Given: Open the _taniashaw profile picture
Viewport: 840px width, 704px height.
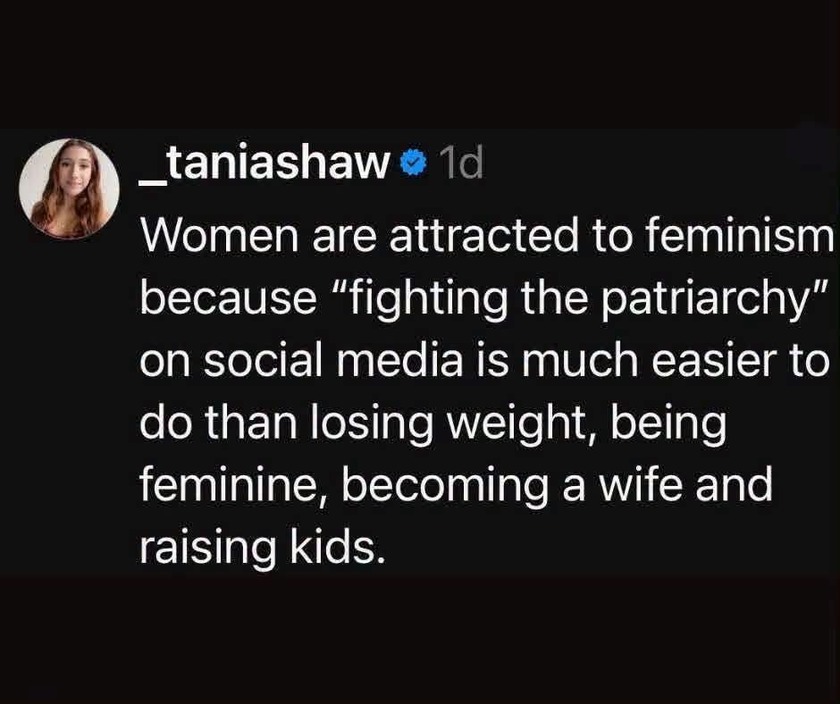Looking at the screenshot, I should (69, 188).
